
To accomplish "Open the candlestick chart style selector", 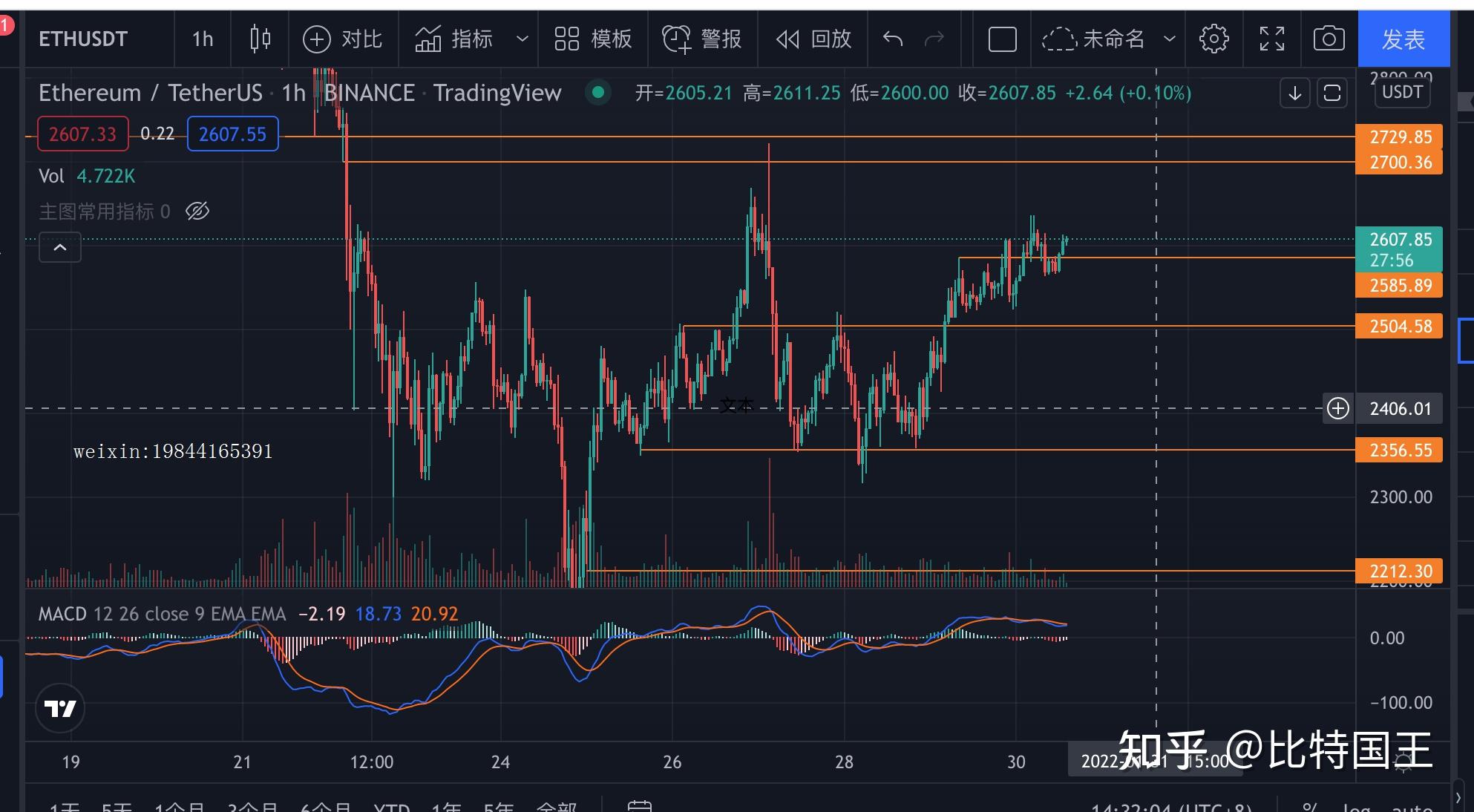I will click(260, 39).
